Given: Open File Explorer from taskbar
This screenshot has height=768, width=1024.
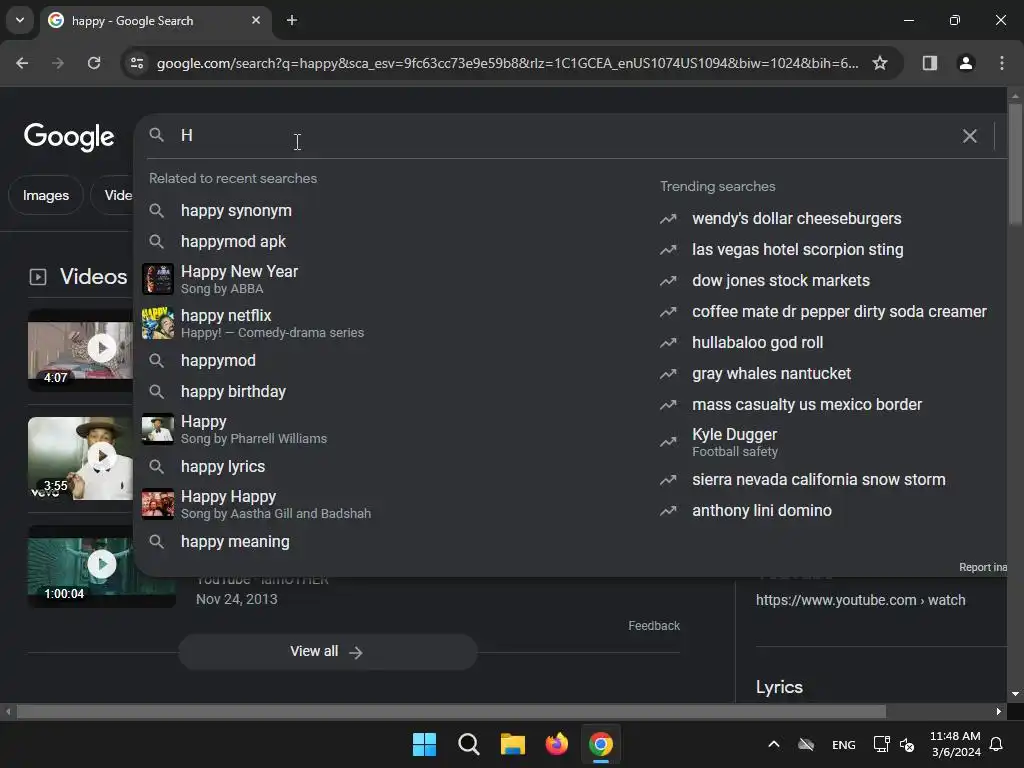Looking at the screenshot, I should [513, 744].
